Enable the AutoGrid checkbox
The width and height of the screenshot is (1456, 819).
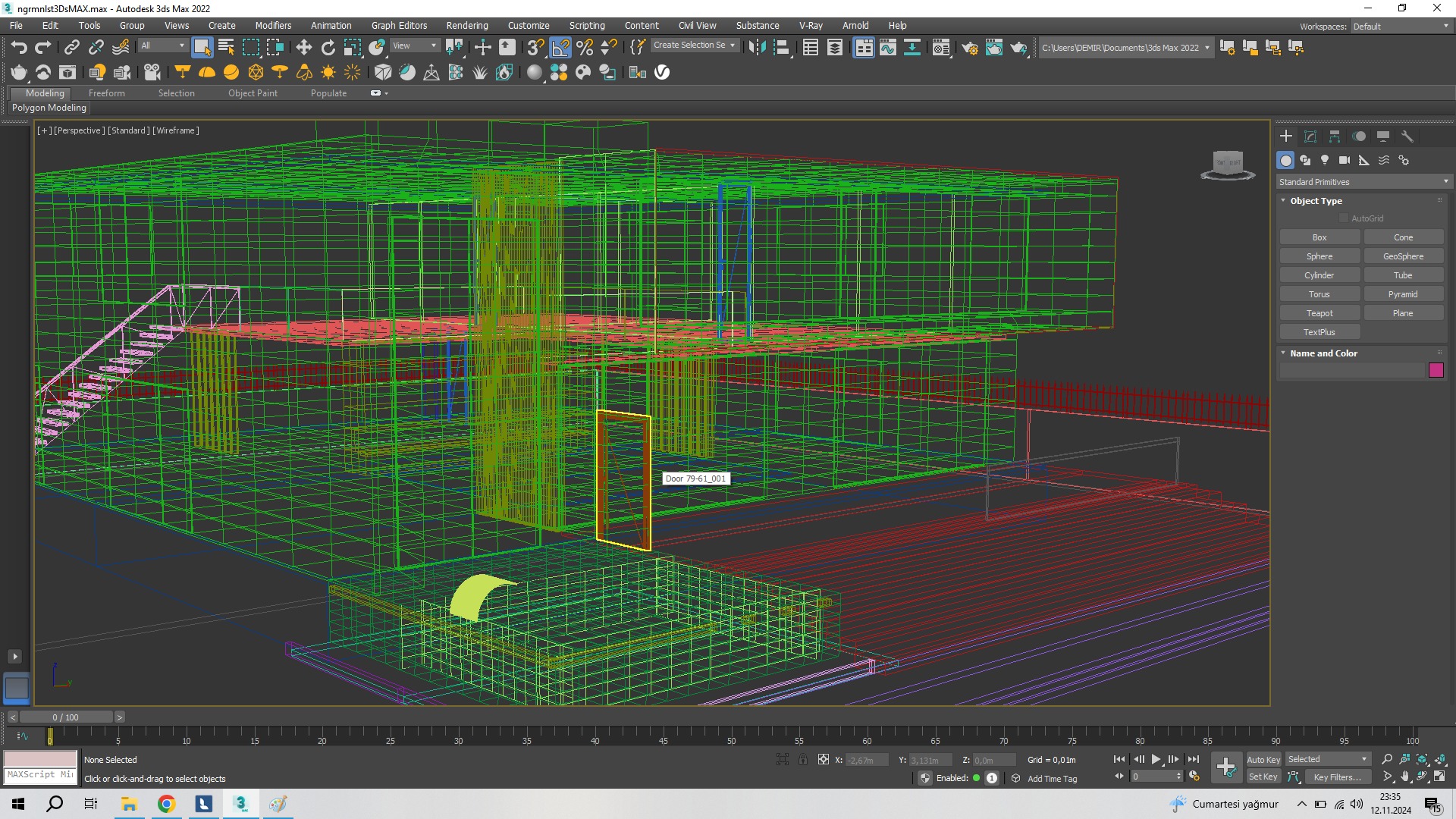click(1345, 218)
